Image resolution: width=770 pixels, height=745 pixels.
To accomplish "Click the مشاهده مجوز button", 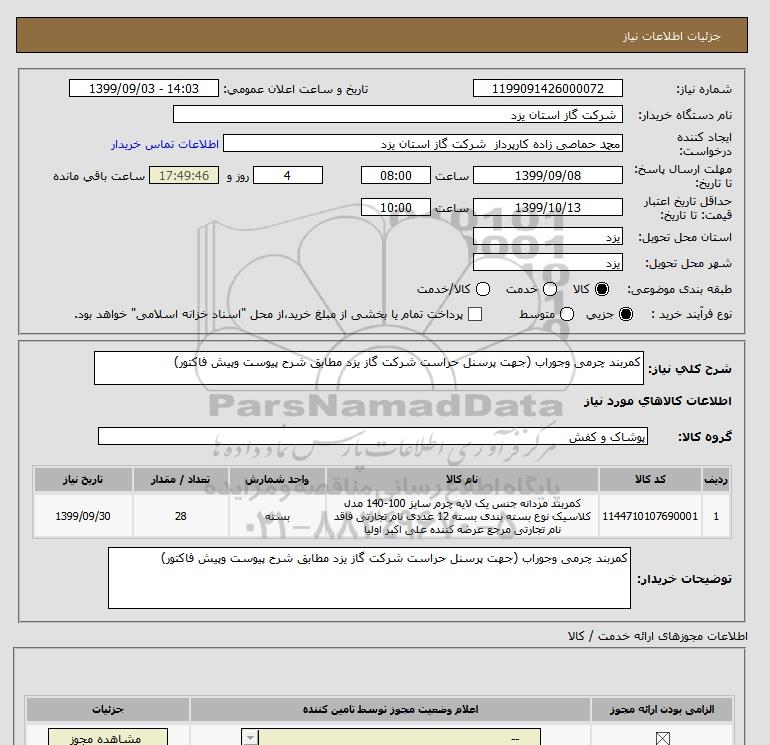I will (108, 738).
